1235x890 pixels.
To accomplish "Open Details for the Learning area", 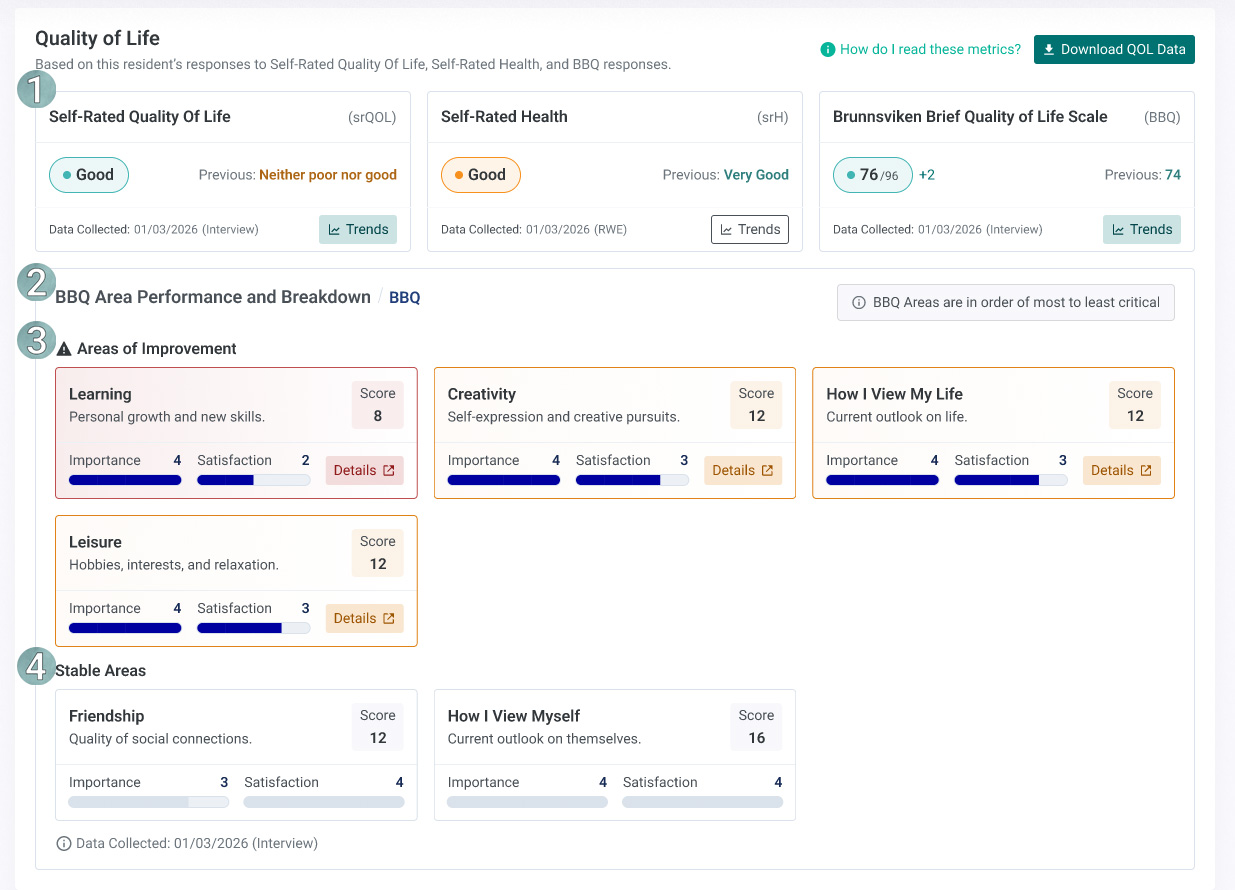I will tap(365, 470).
